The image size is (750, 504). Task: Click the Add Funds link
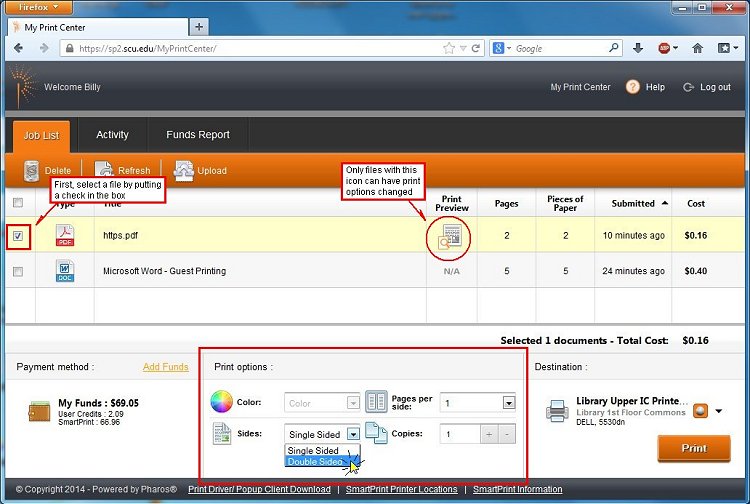[x=165, y=367]
